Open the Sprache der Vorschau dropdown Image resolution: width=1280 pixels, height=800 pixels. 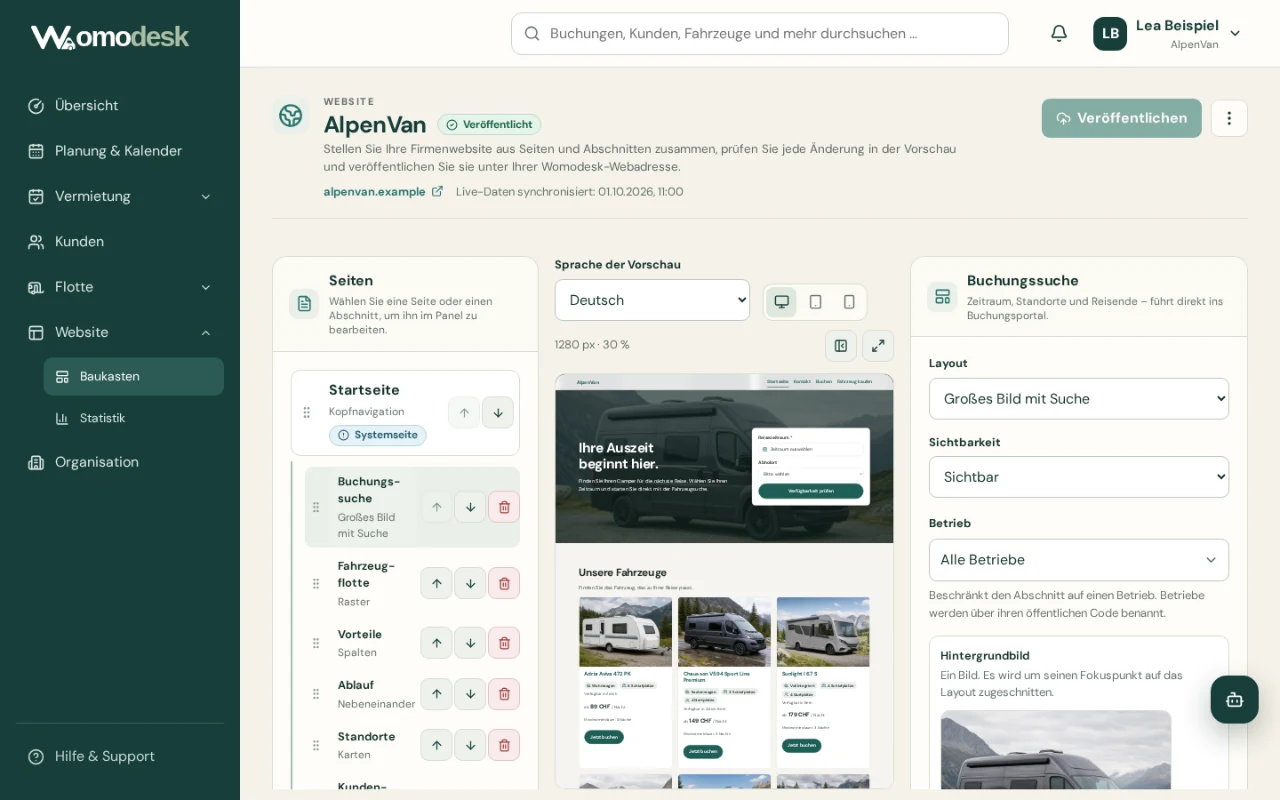pos(652,300)
